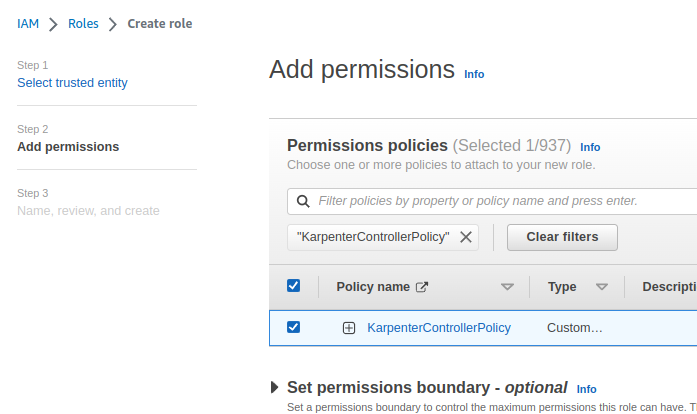
Task: Uncheck the KarpenterControllerPolicy row checkbox
Action: [x=293, y=327]
